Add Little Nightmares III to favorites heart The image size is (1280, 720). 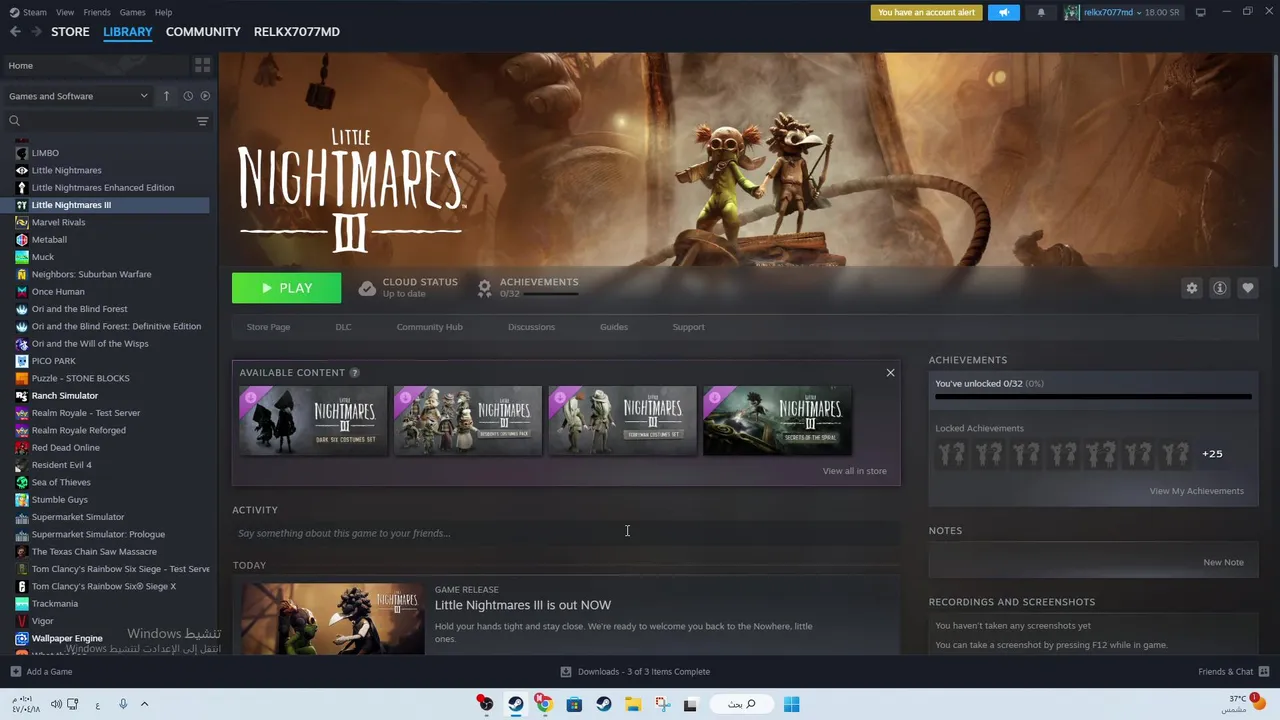pyautogui.click(x=1247, y=288)
